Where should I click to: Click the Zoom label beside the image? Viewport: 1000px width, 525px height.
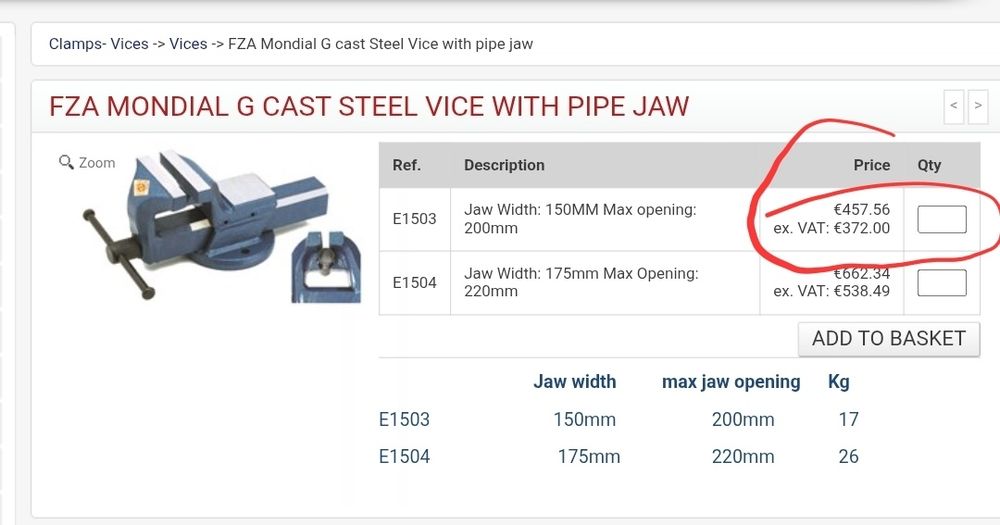tap(97, 163)
